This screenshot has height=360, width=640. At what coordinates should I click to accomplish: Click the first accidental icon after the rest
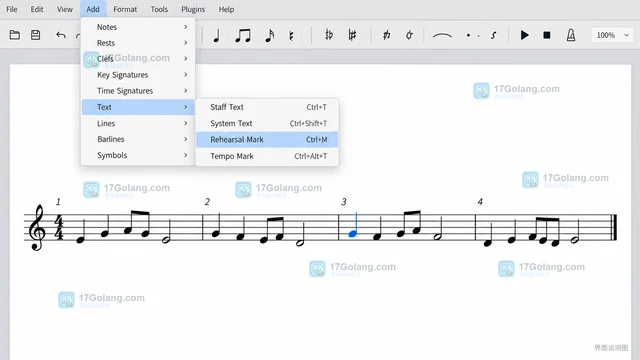329,35
